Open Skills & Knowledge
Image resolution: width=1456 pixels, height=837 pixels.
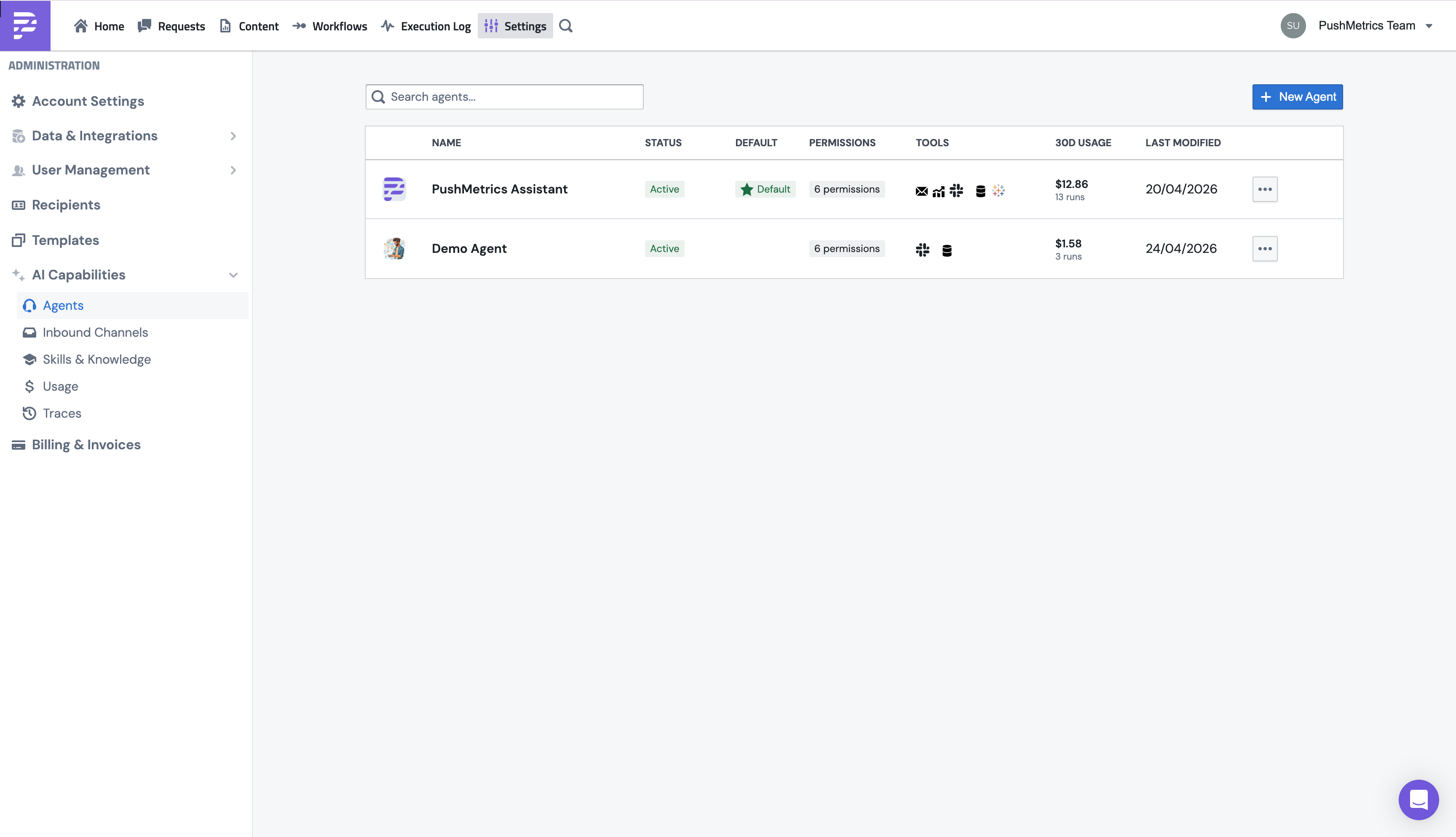(x=96, y=359)
